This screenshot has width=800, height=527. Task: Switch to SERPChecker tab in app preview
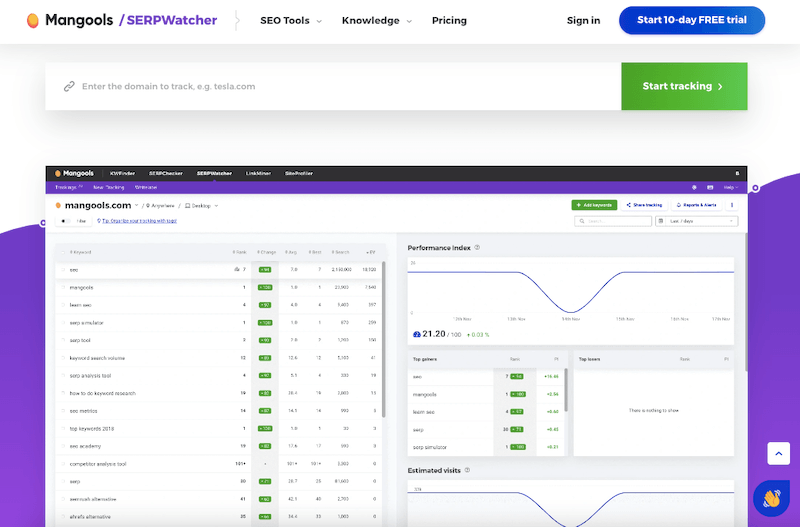[166, 173]
